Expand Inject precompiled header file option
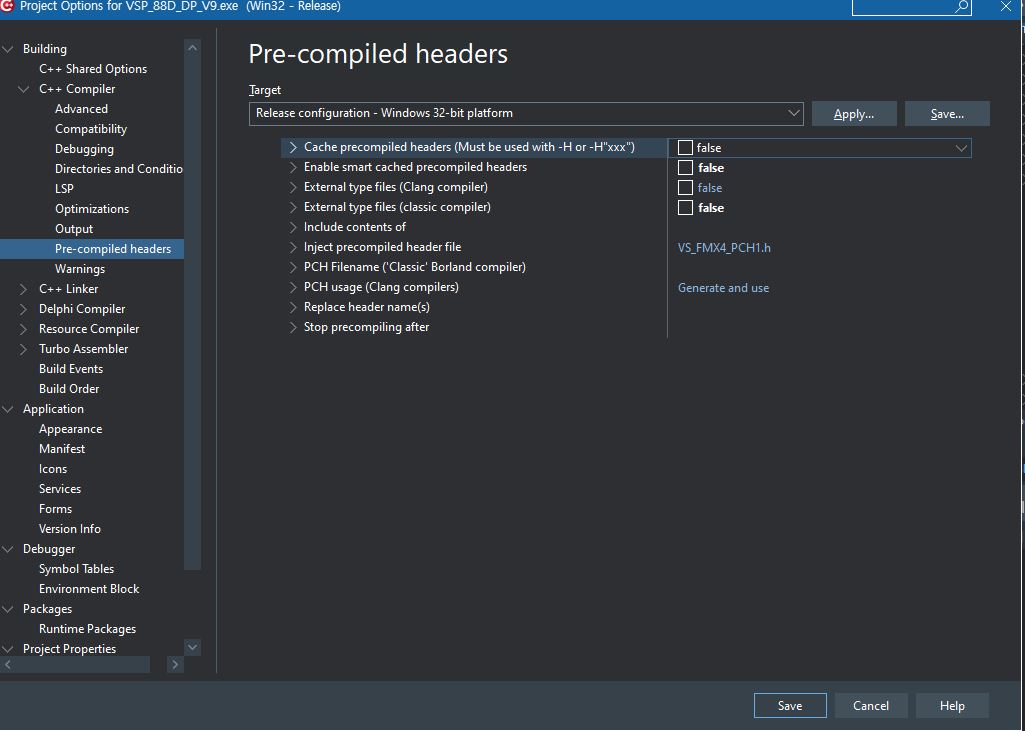Screen dimensions: 1025x731 tap(293, 247)
